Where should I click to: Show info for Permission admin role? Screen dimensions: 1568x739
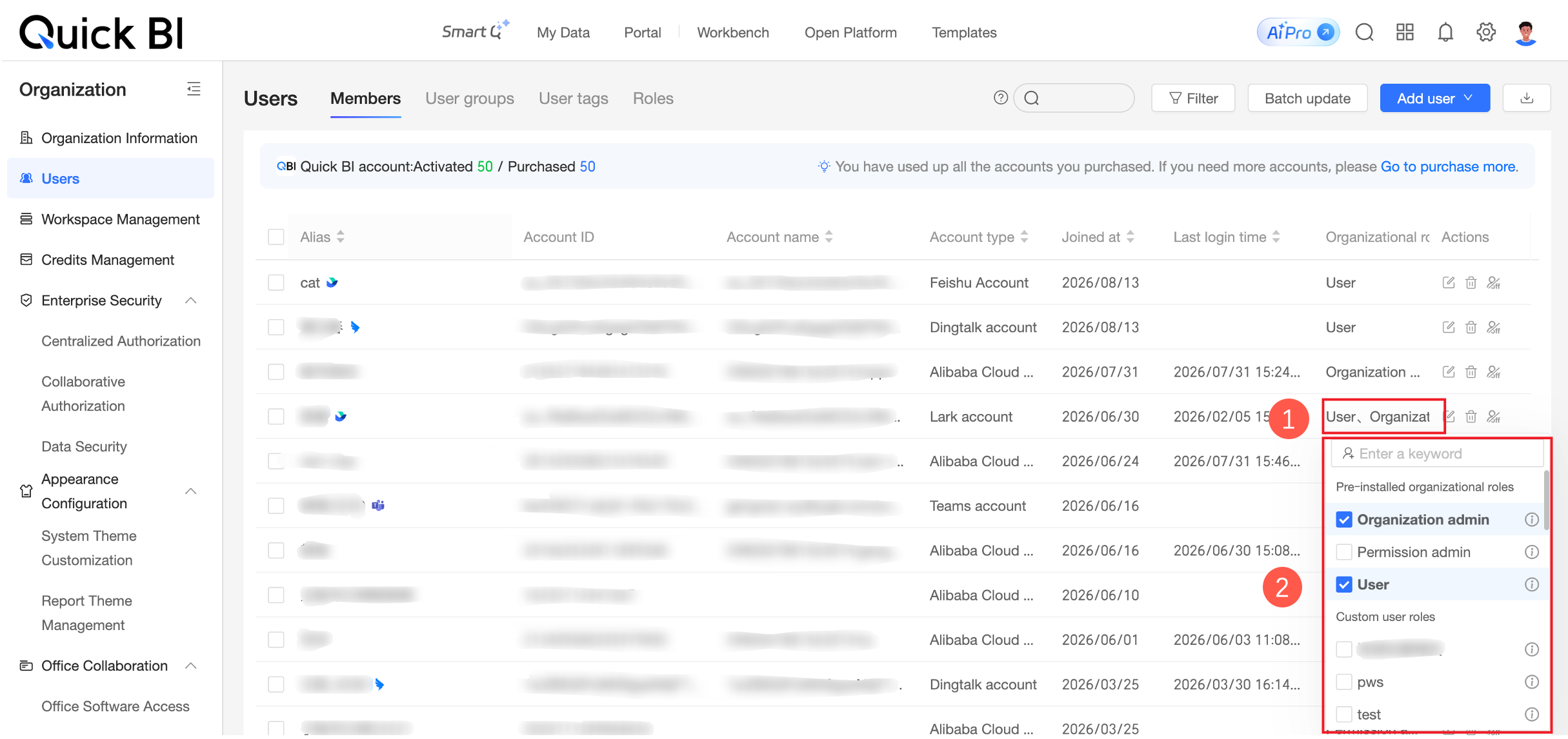tap(1532, 552)
